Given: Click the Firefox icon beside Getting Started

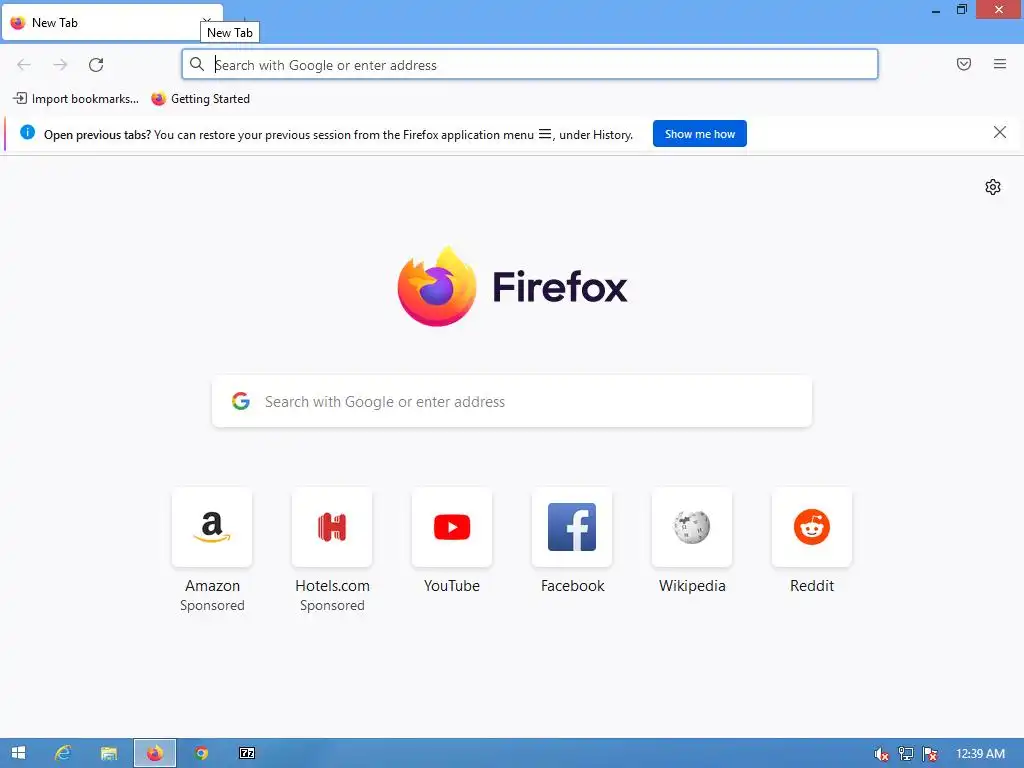Looking at the screenshot, I should pos(158,99).
